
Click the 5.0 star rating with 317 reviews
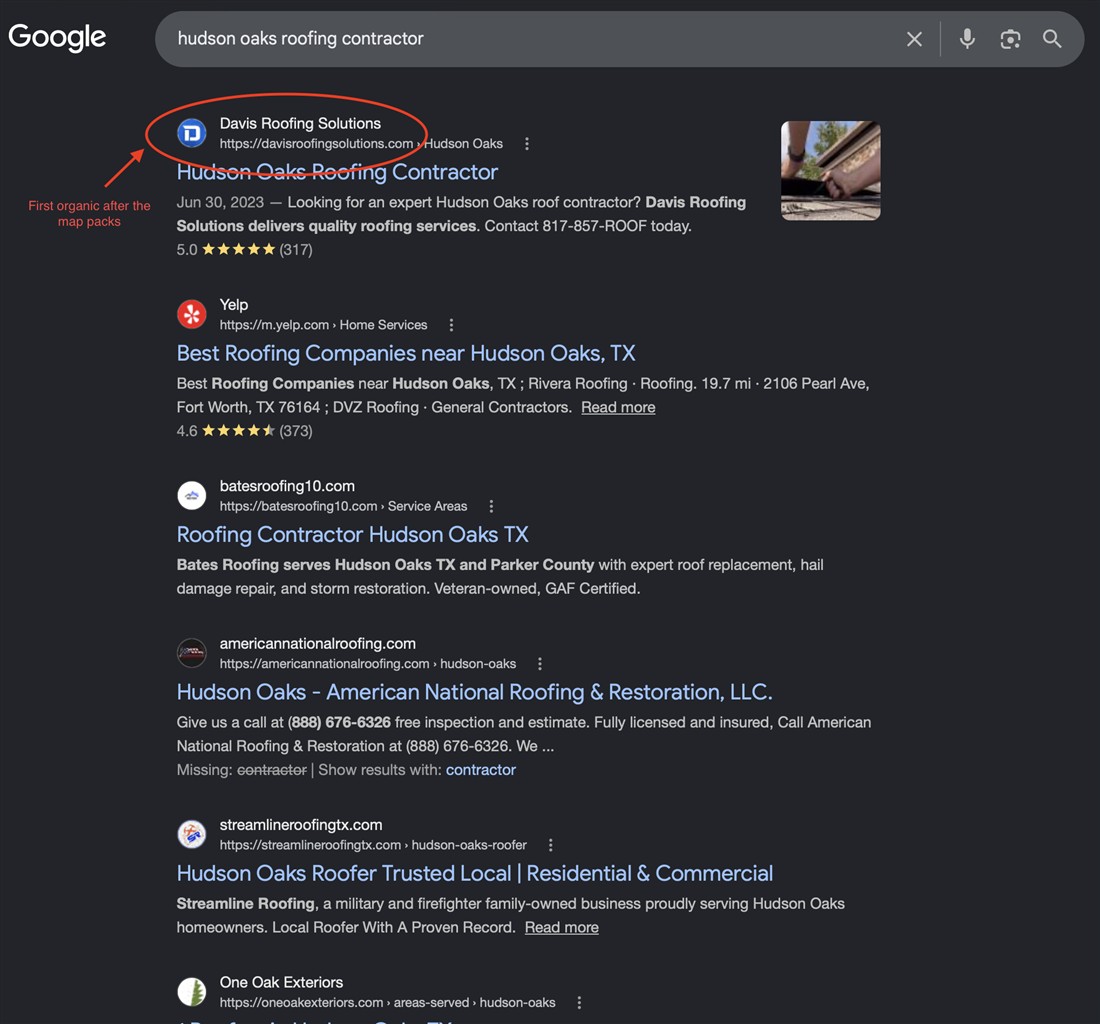(244, 250)
